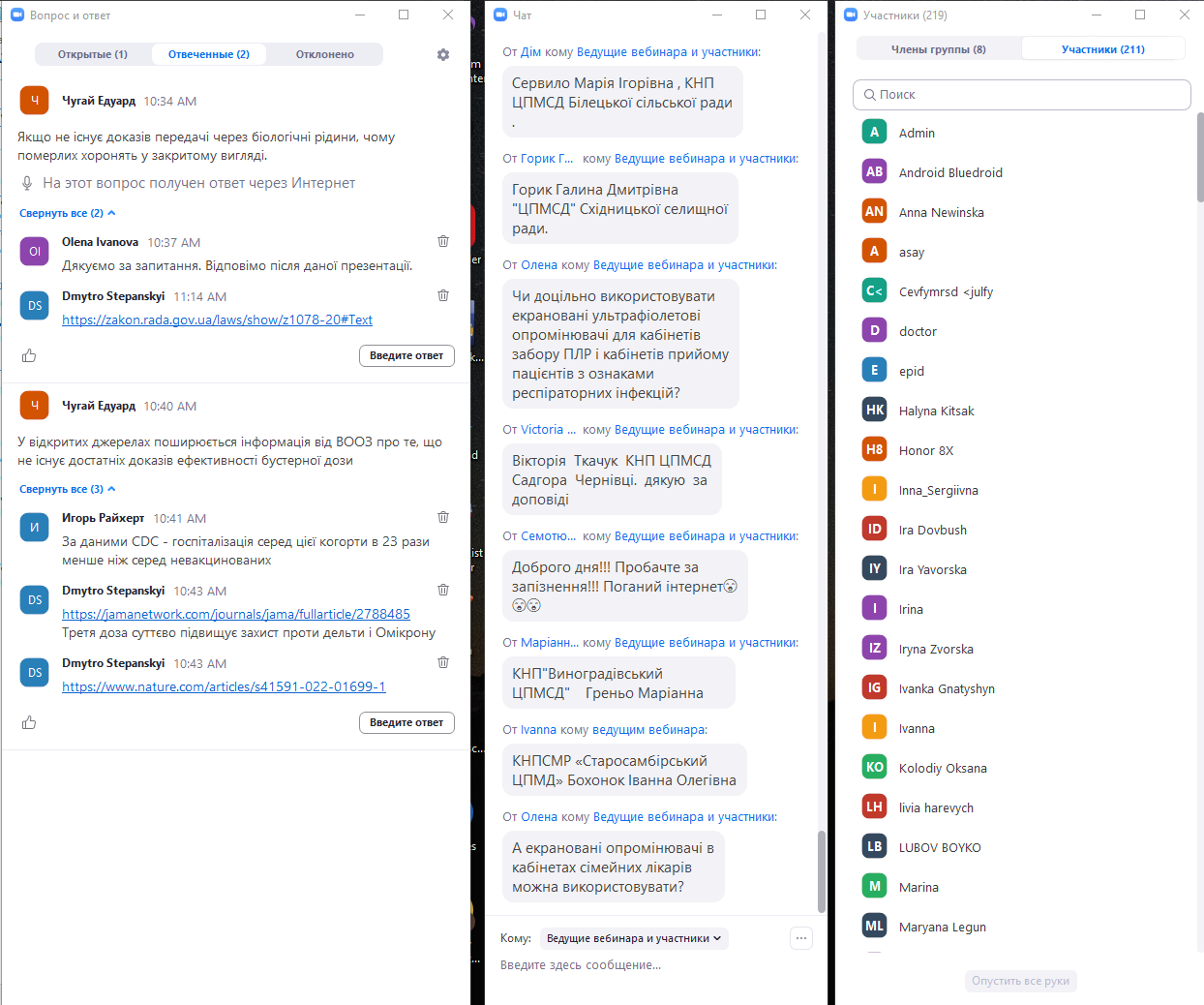The height and width of the screenshot is (1005, 1204).
Task: Switch to the Открытые (1) tab
Action: tap(93, 54)
